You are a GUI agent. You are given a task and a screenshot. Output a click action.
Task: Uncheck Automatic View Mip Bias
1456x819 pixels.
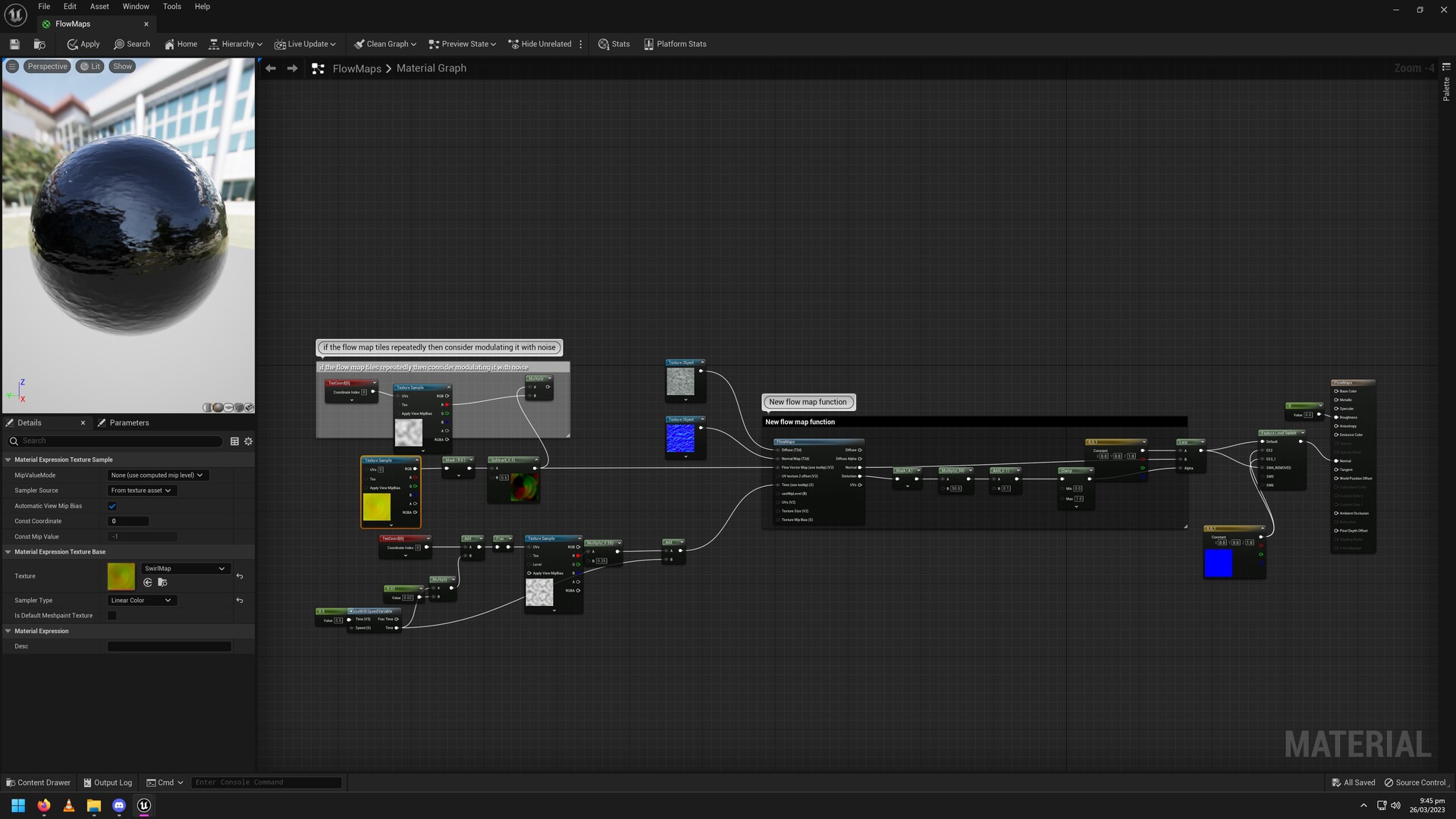112,506
